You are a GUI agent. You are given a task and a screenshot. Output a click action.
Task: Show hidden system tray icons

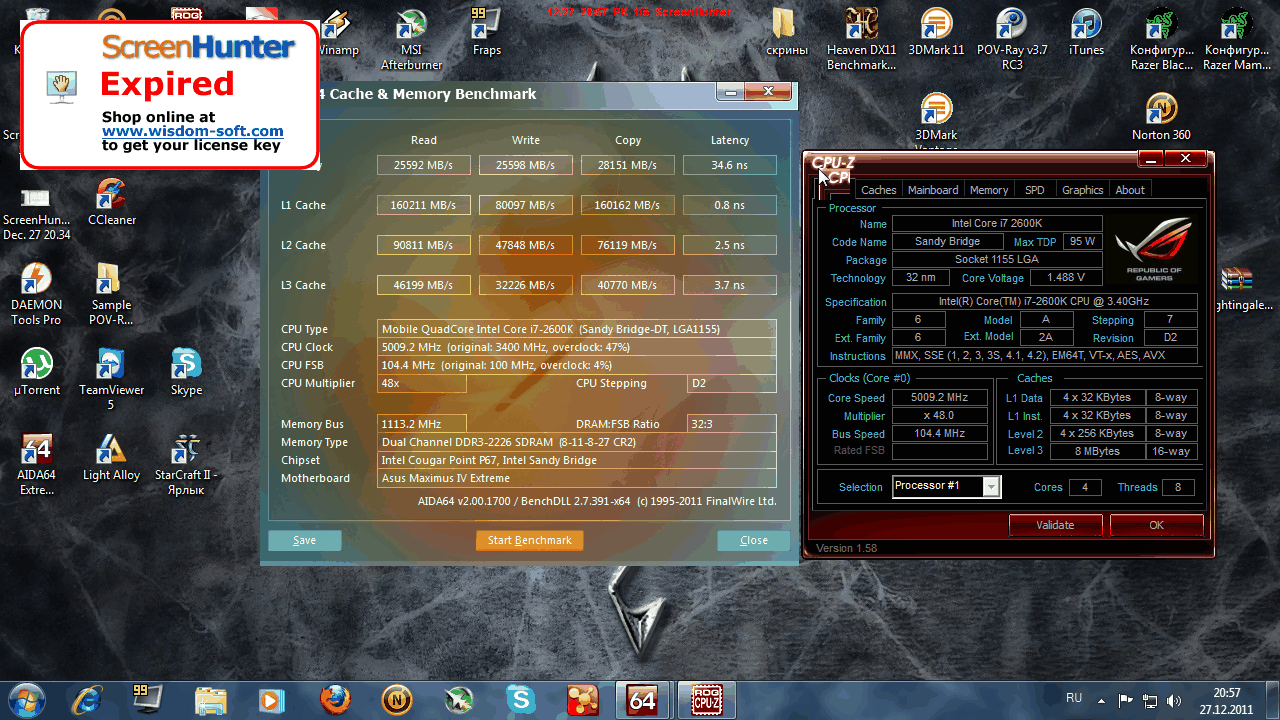pyautogui.click(x=1101, y=700)
